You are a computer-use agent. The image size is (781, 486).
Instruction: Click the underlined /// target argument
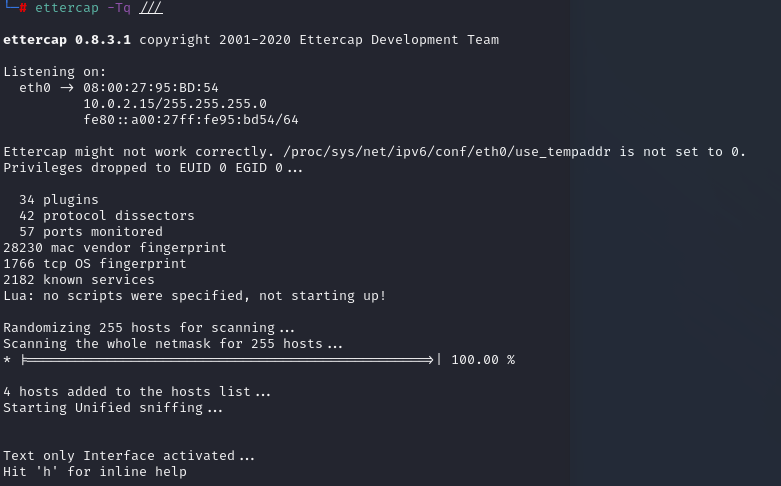coord(151,7)
